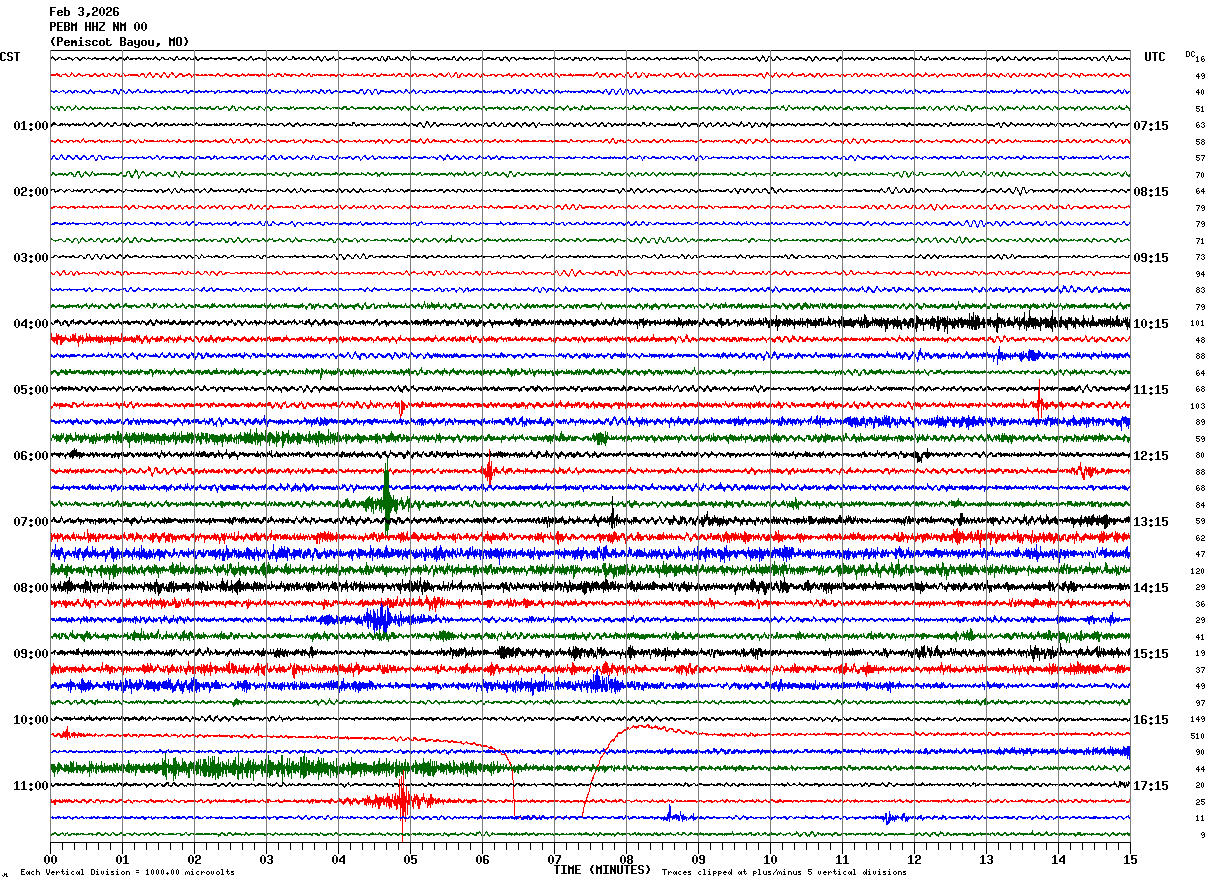Viewport: 1210px width, 886px height.
Task: Select the 01:00 CST time label
Action: 31,126
